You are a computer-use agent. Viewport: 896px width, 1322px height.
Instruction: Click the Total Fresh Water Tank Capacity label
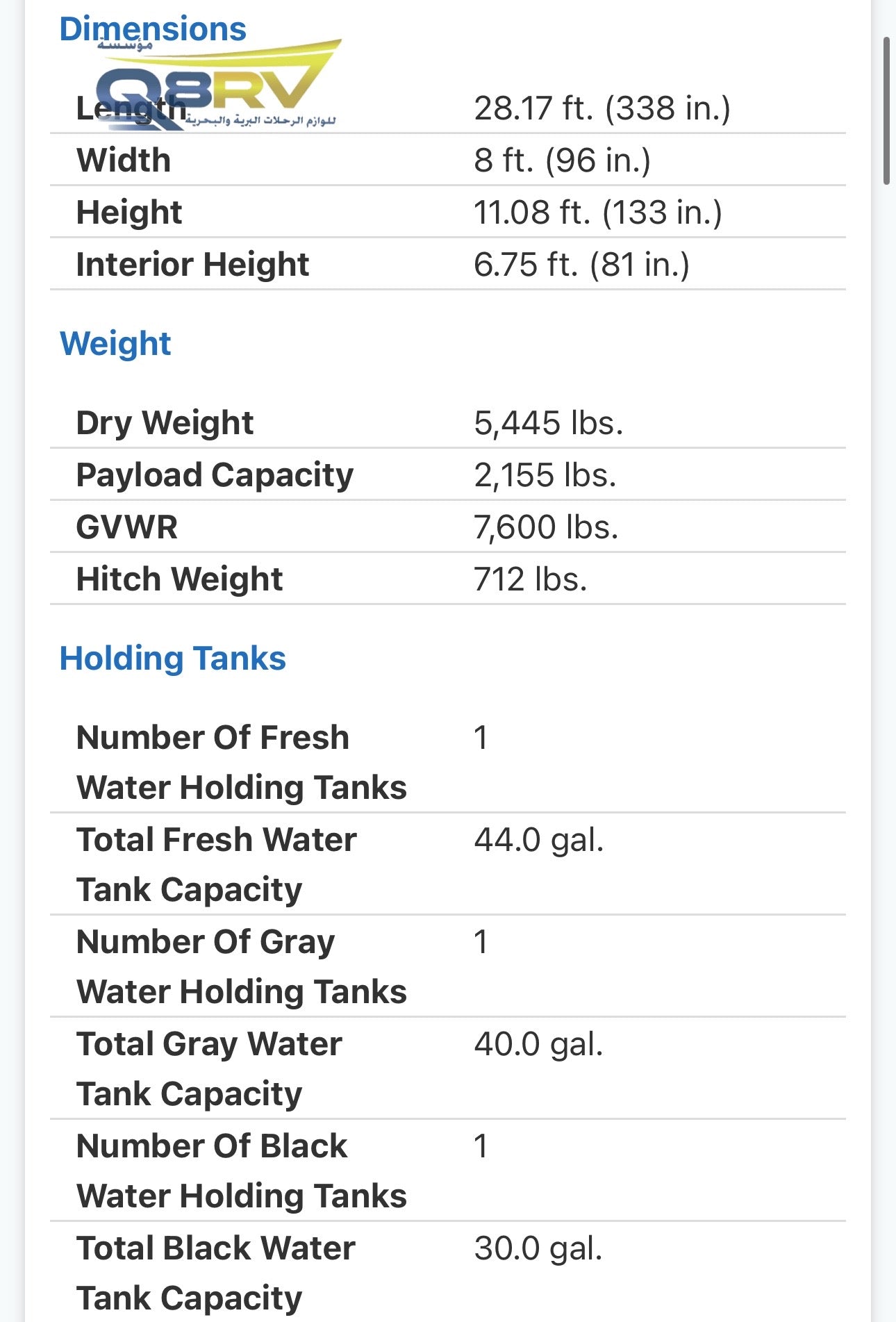pos(216,864)
